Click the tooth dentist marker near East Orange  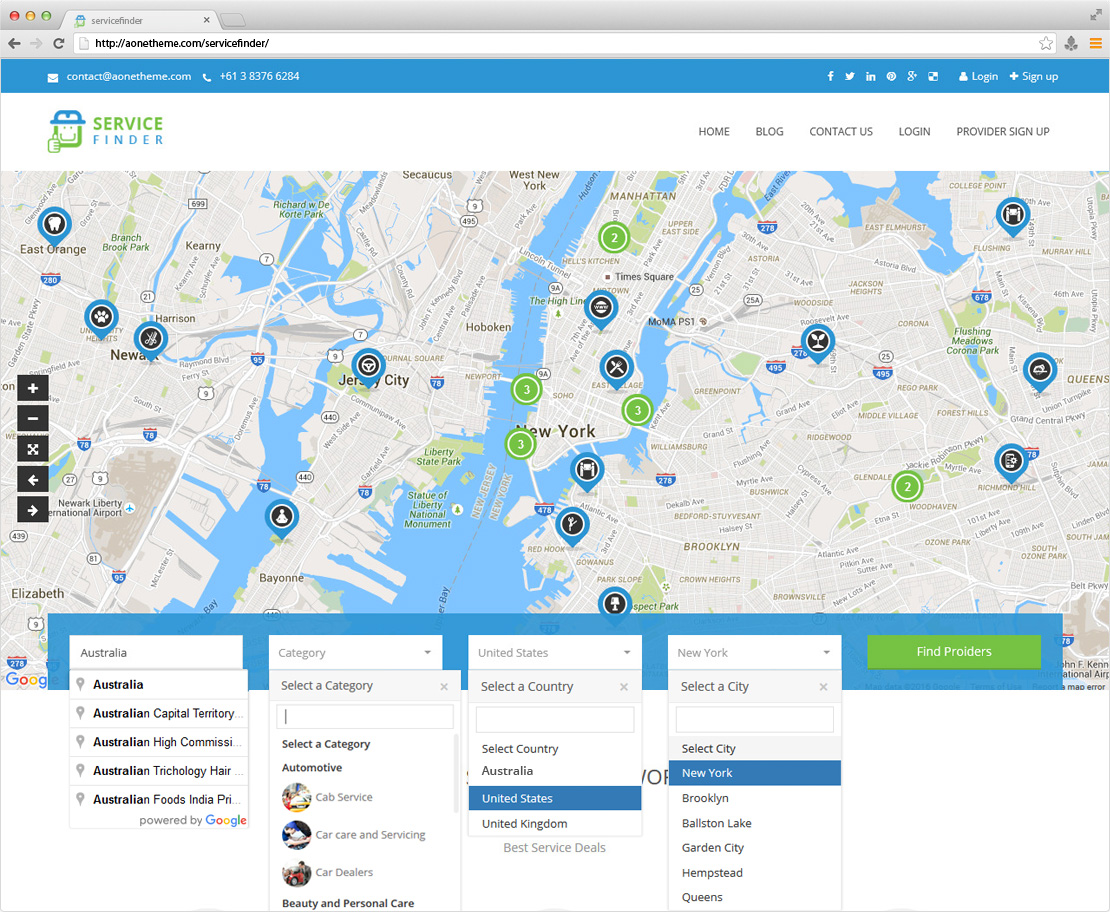coord(54,222)
